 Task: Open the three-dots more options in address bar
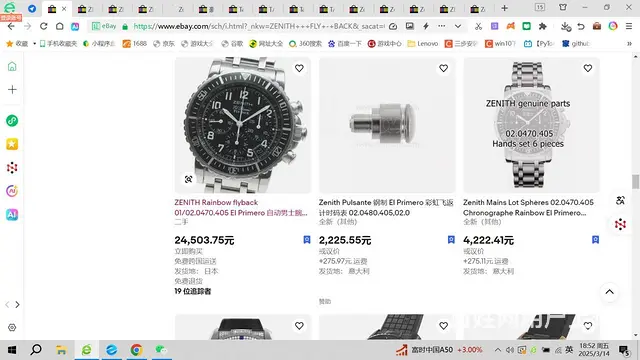click(x=442, y=26)
